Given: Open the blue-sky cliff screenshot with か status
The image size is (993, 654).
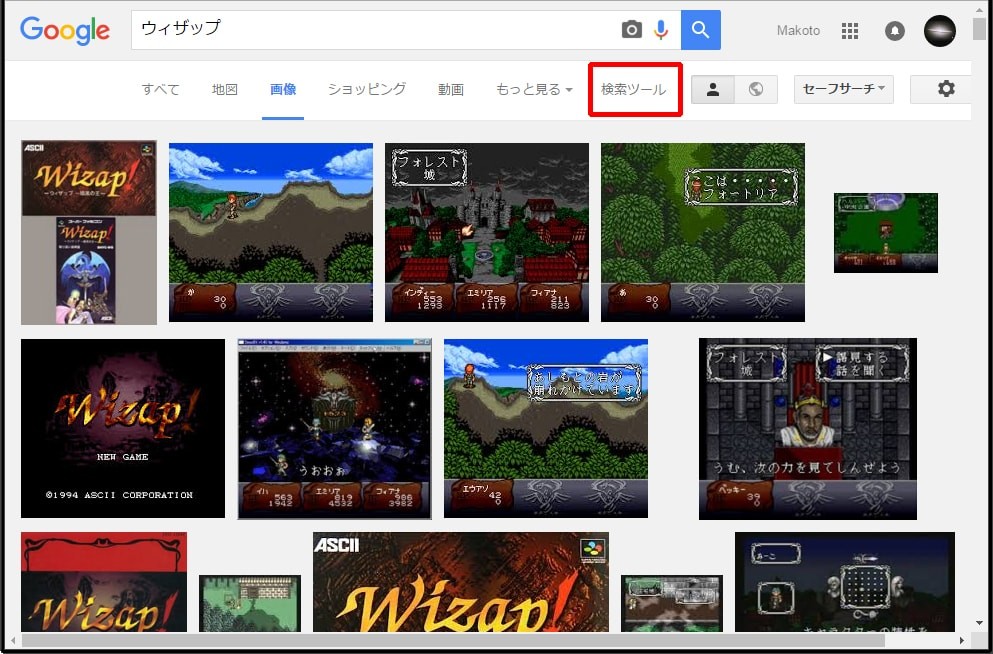Looking at the screenshot, I should point(270,232).
